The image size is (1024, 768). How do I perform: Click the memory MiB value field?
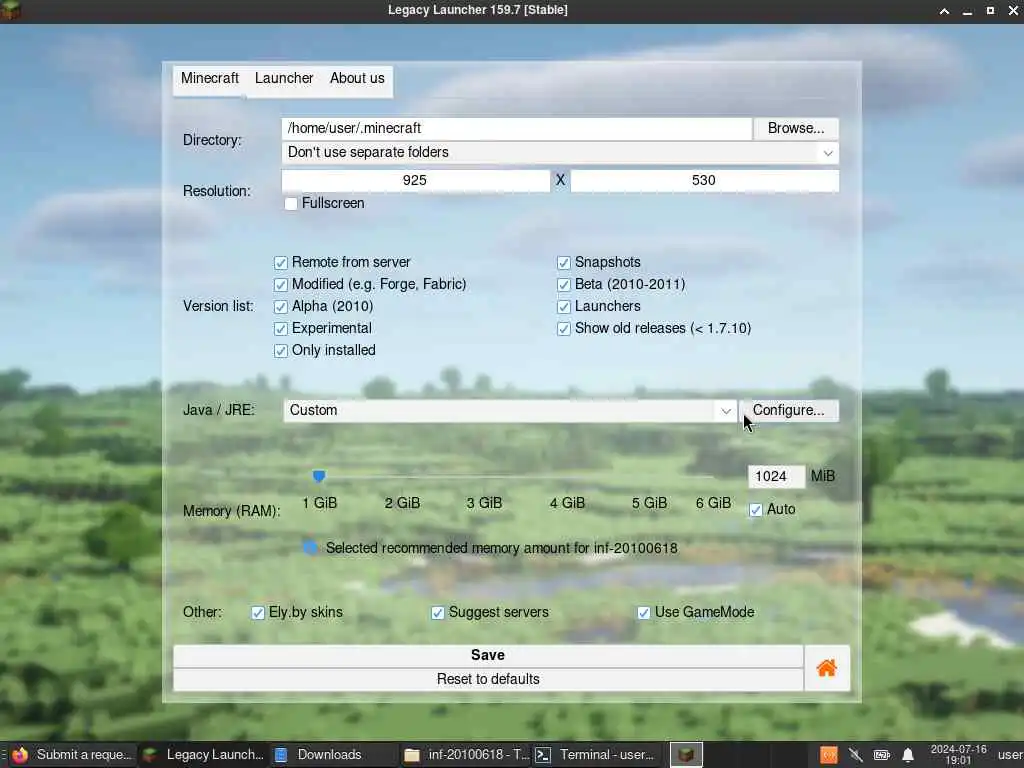(776, 477)
